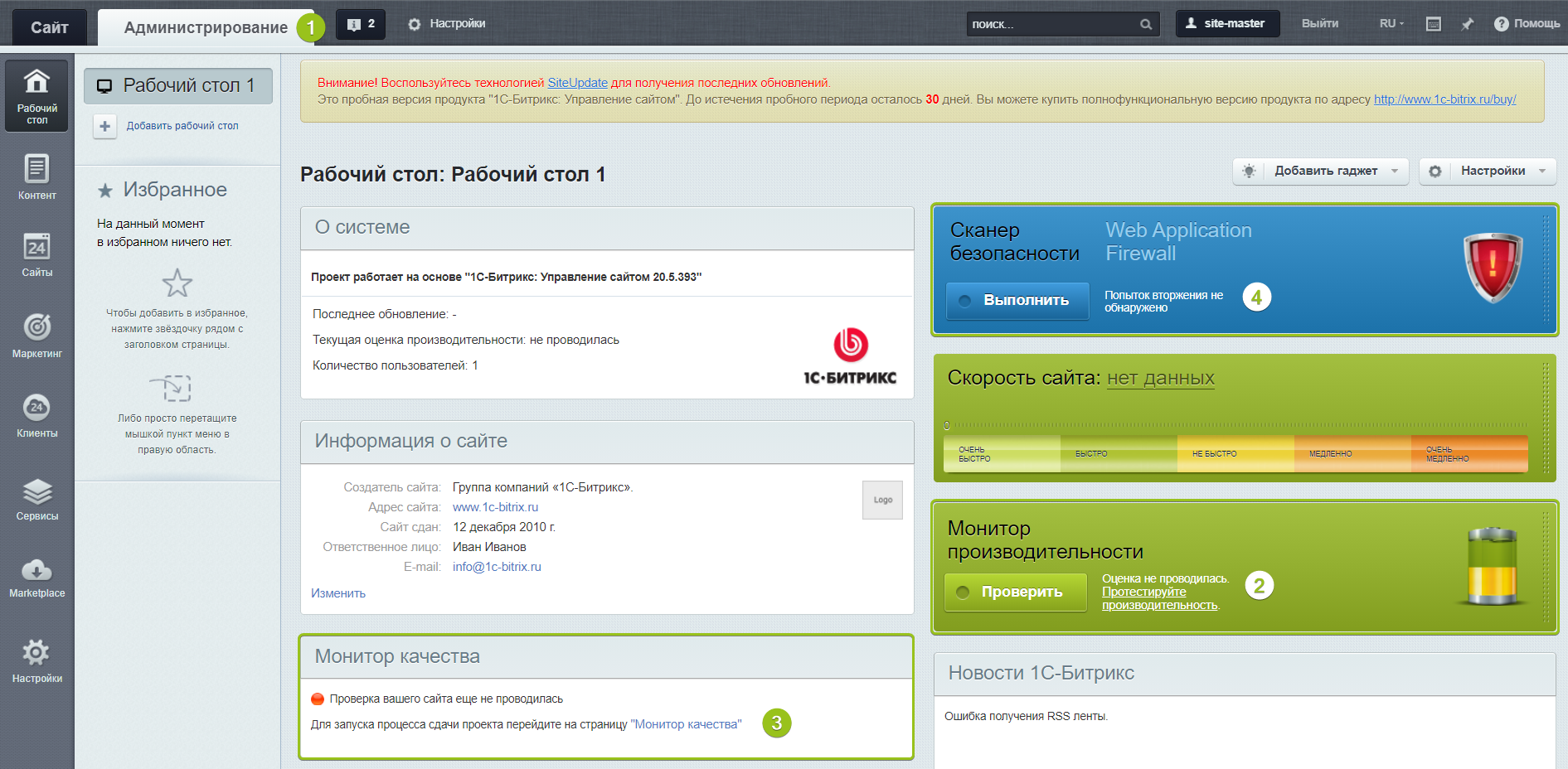Screen dimensions: 1568x769
Task: Click the О системе gadget header
Action: coord(607,228)
